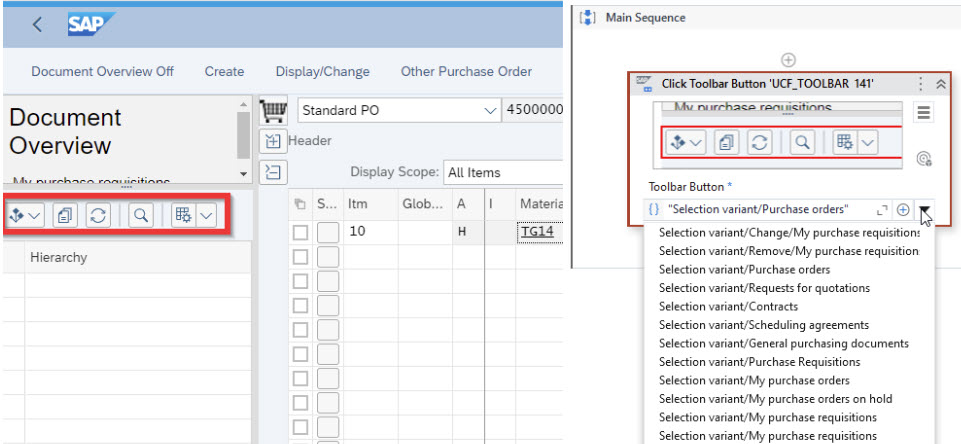Click the magnifier search icon in overview toolbar
The width and height of the screenshot is (961, 444).
pyautogui.click(x=140, y=215)
